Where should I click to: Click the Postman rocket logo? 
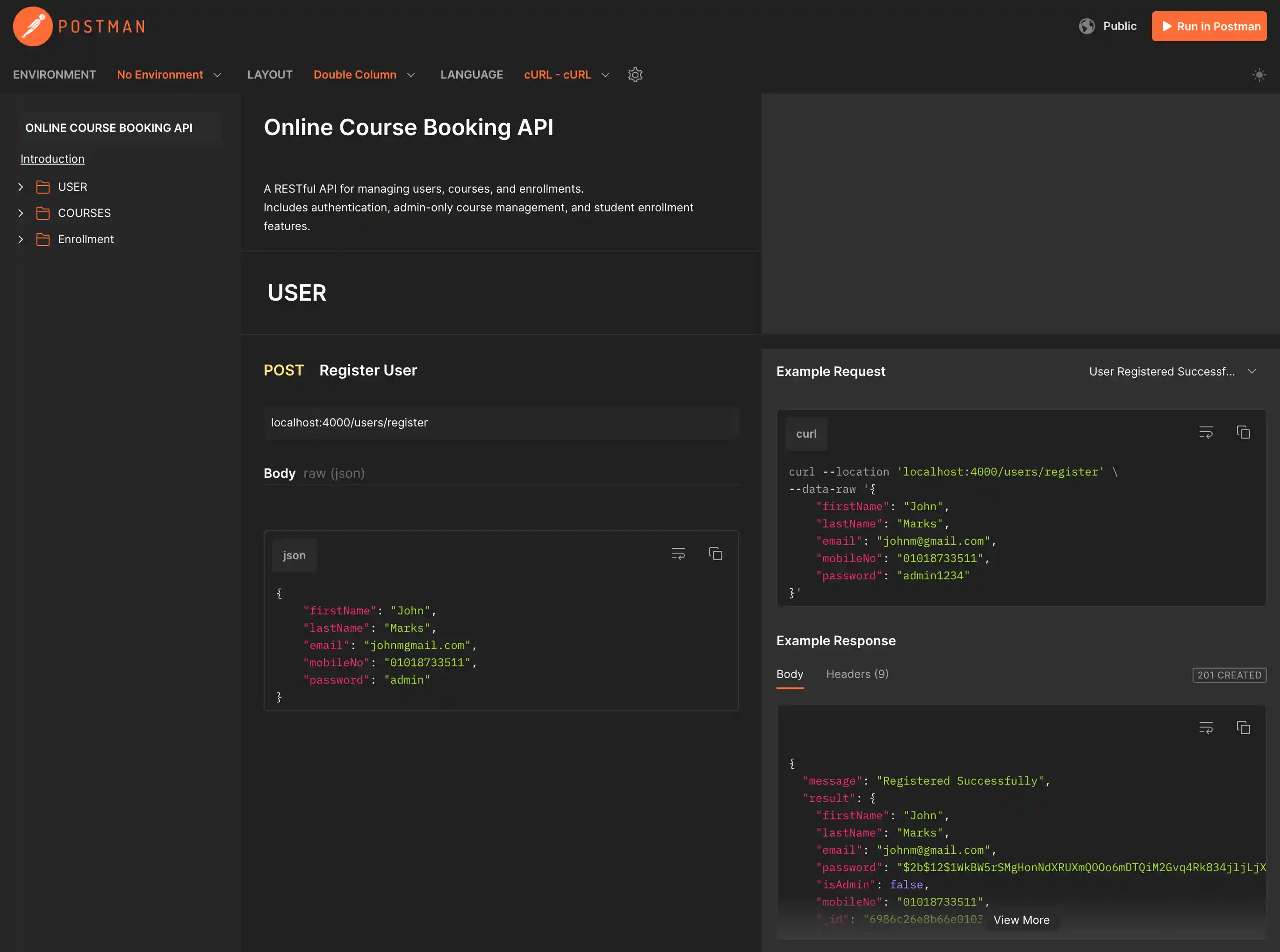33,26
